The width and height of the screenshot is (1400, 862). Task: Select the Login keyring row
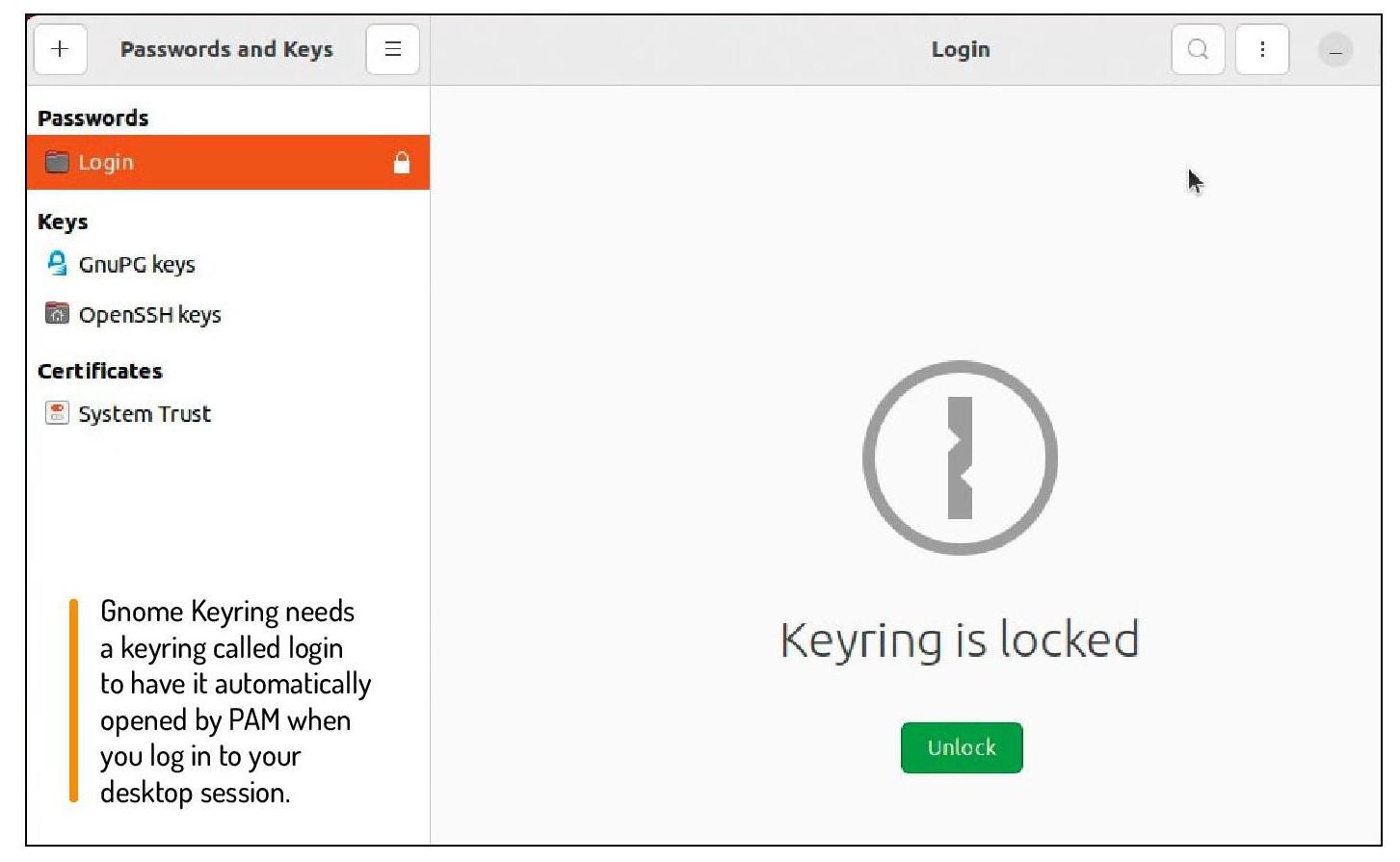[x=228, y=162]
